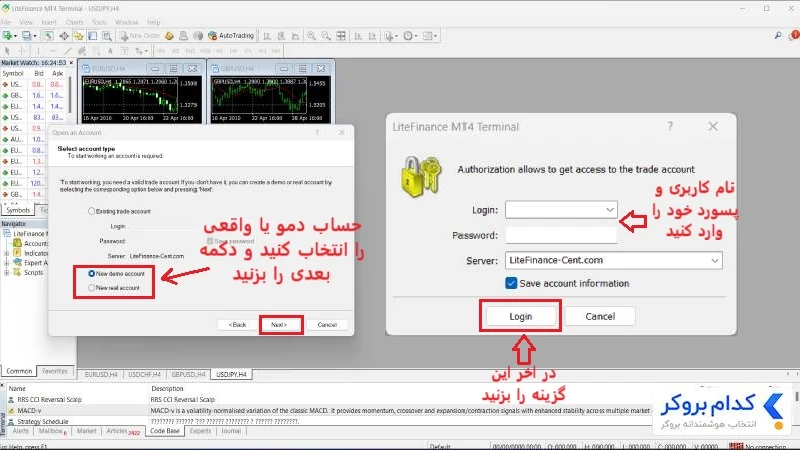Select the RRS CCI Reversal Scalp row
Viewport: 800px width, 450px height.
pyautogui.click(x=327, y=399)
